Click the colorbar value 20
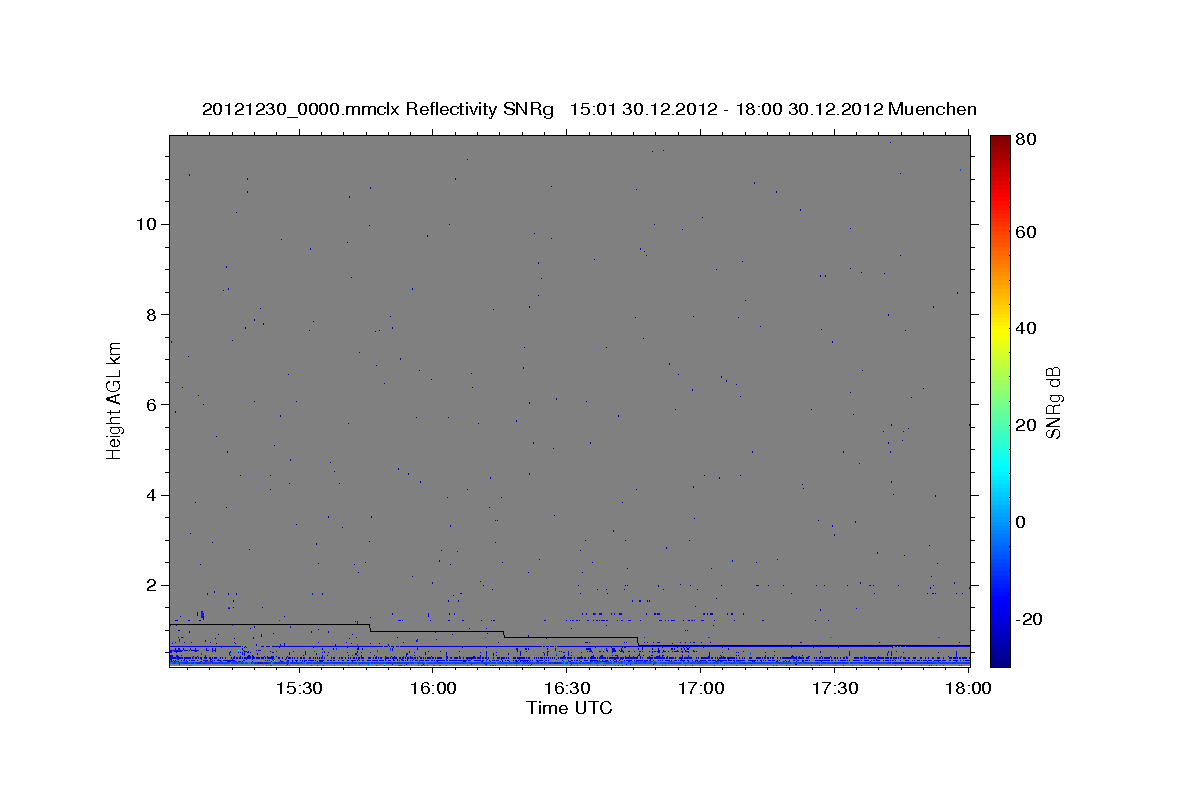 pyautogui.click(x=1027, y=425)
